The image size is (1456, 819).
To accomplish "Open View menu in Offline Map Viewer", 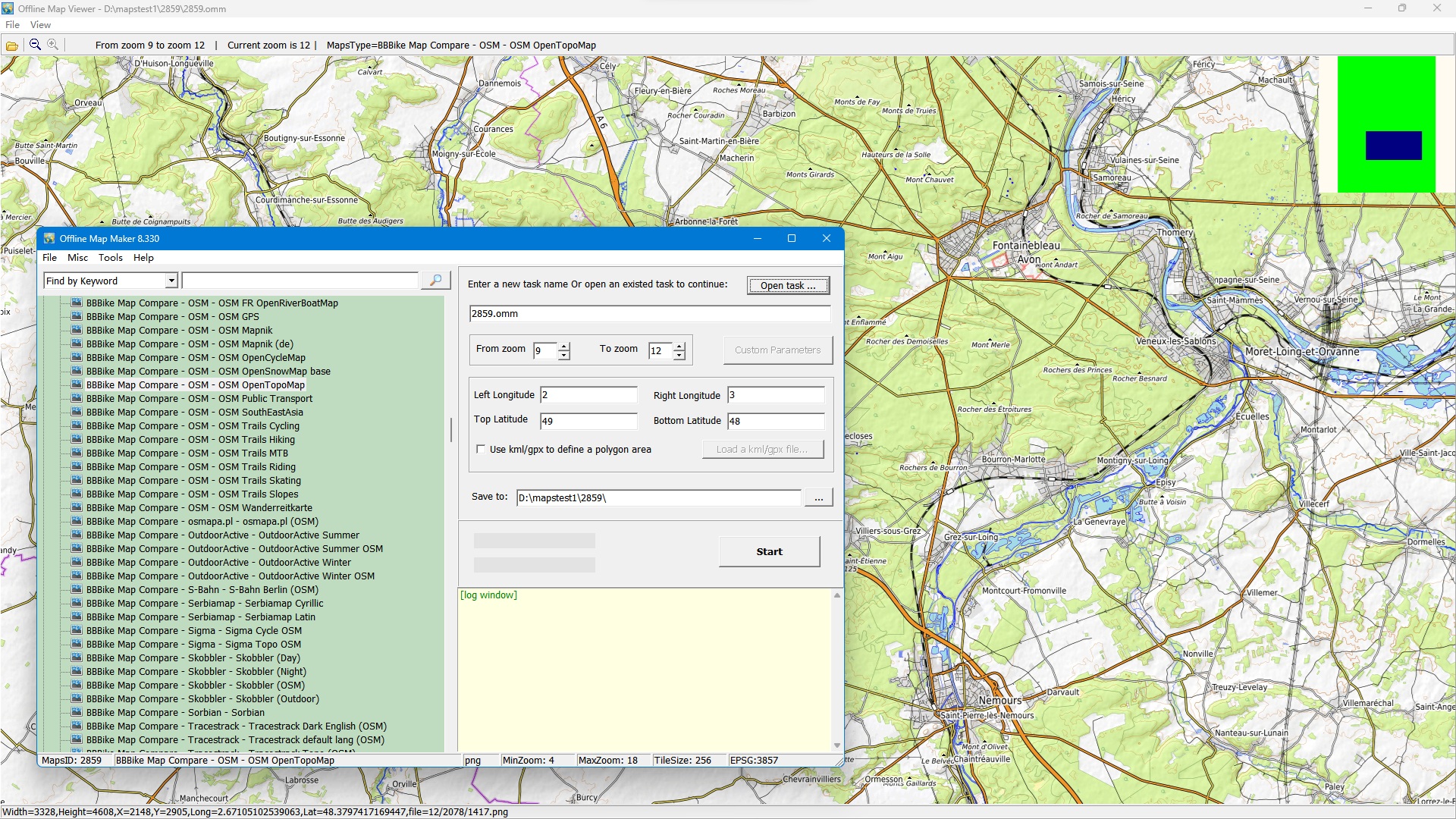I will point(40,24).
